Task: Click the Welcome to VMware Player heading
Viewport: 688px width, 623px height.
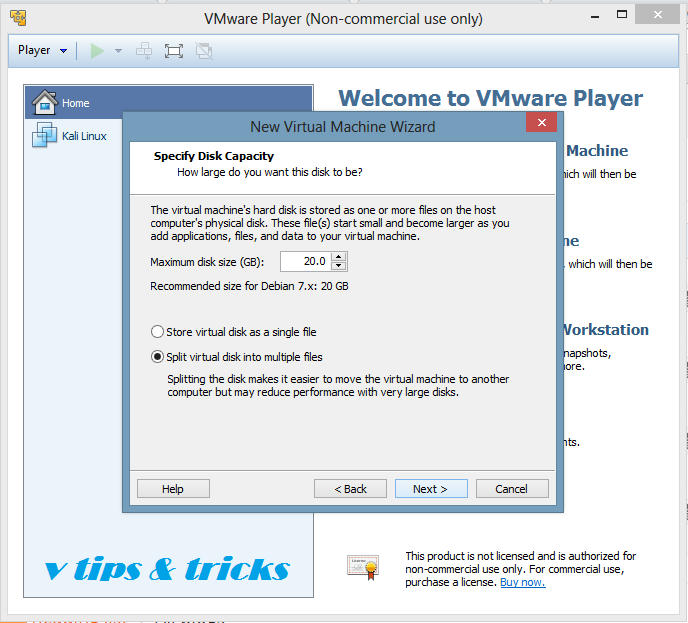Action: click(x=491, y=98)
